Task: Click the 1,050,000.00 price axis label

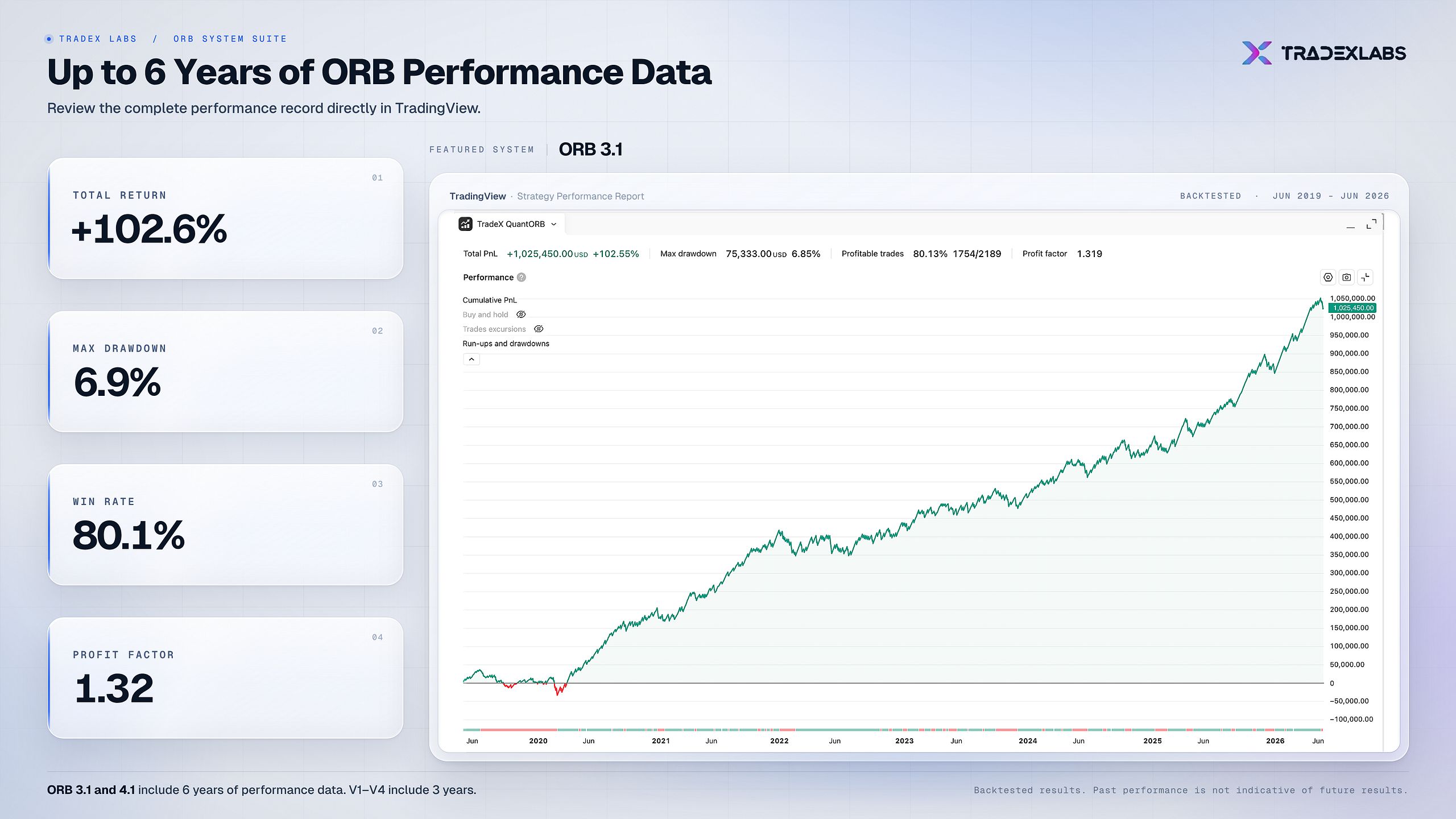Action: [1352, 298]
